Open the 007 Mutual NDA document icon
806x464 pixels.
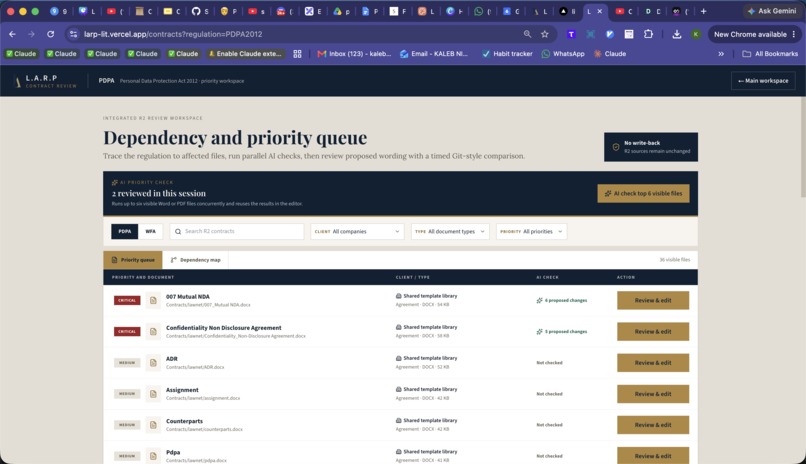click(153, 300)
